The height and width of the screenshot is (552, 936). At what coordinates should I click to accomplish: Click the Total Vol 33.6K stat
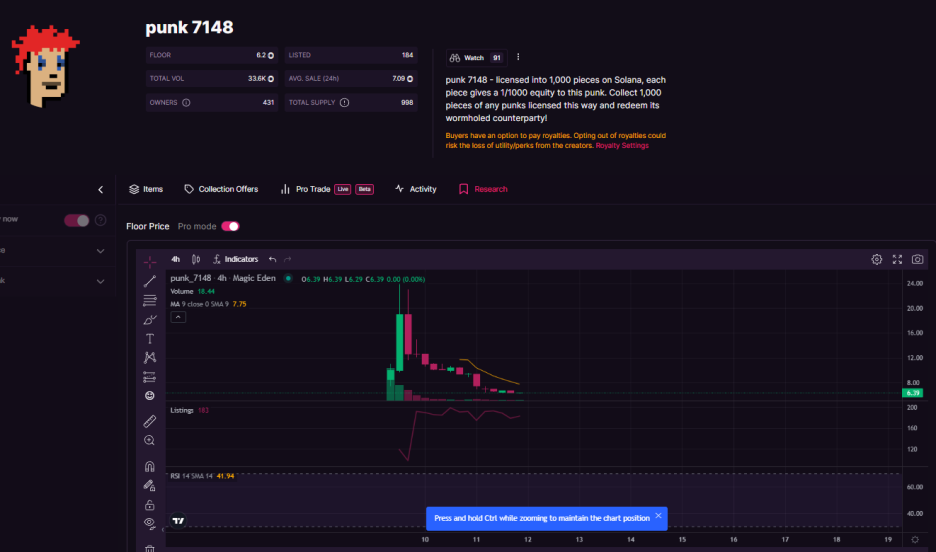[x=211, y=79]
